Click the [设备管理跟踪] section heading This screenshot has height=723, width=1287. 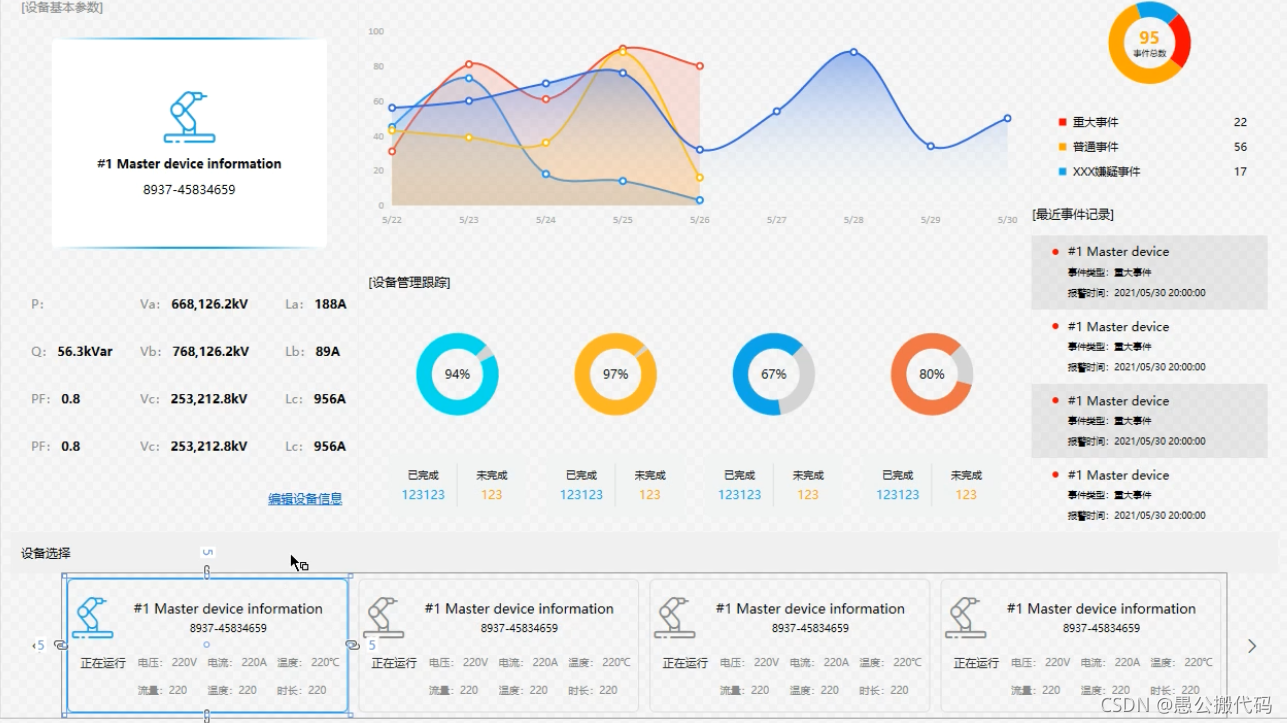[x=409, y=283]
